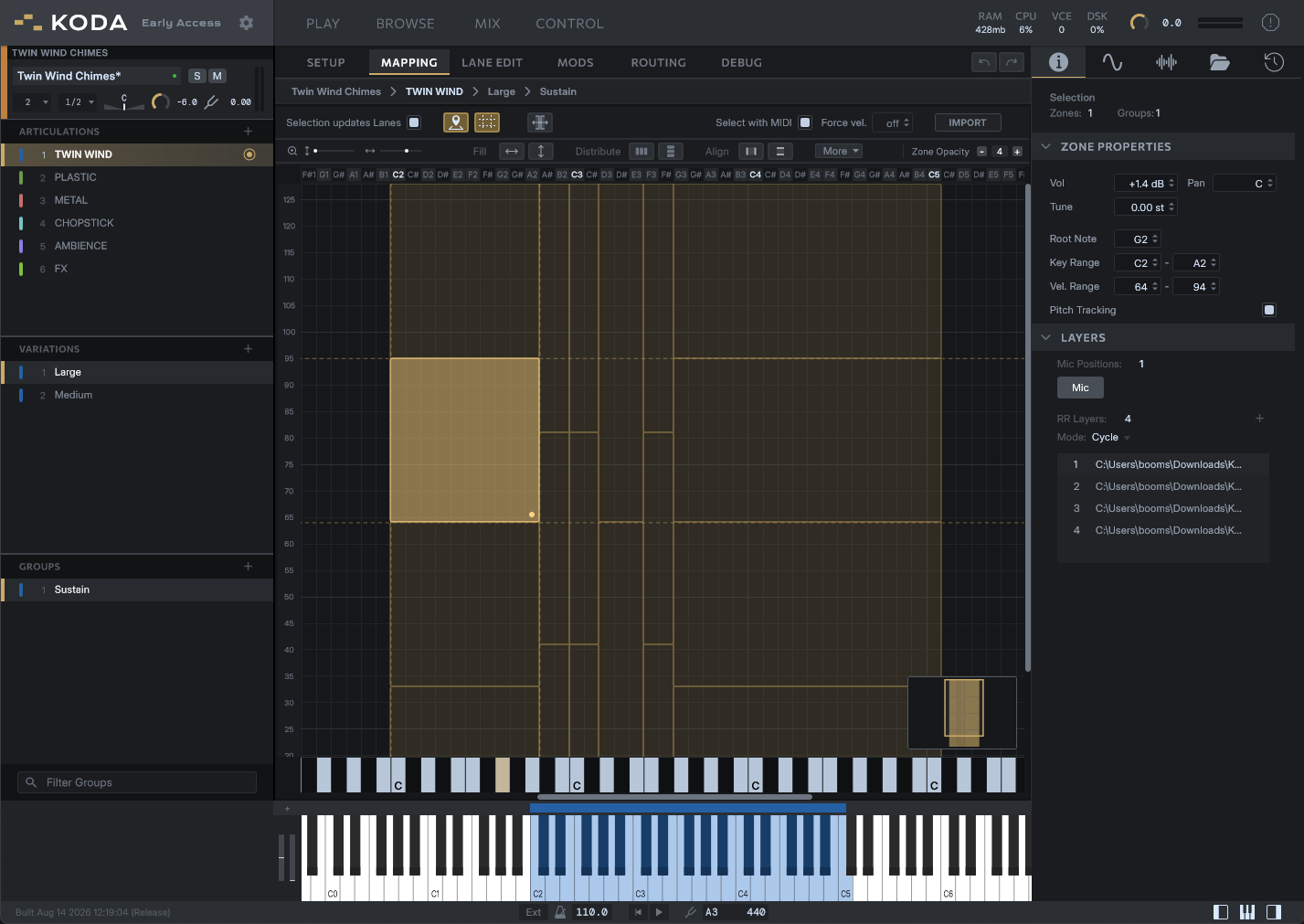Image resolution: width=1304 pixels, height=924 pixels.
Task: Switch to the SETUP tab
Action: point(326,63)
